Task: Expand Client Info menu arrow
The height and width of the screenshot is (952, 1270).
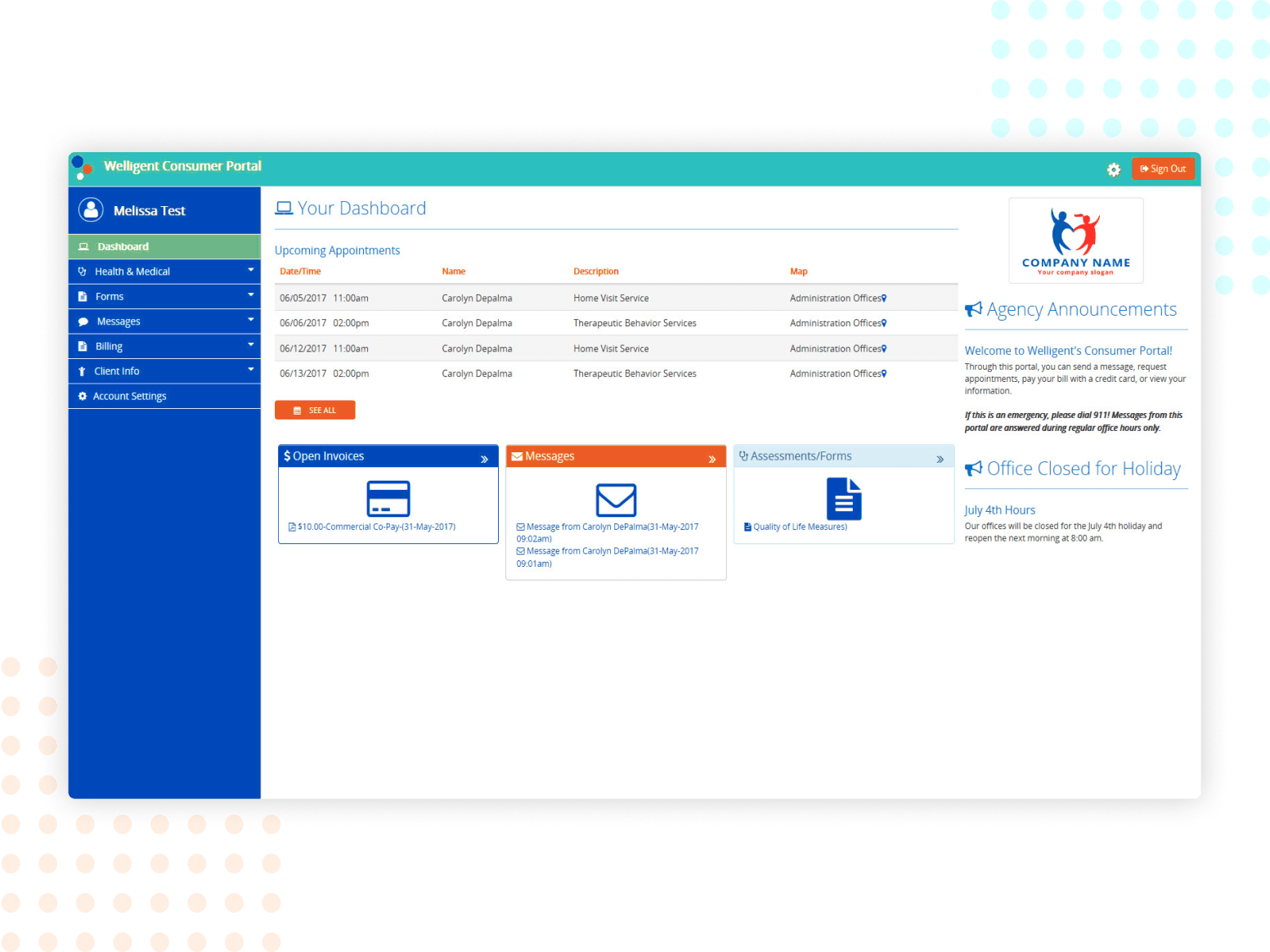Action: tap(251, 370)
